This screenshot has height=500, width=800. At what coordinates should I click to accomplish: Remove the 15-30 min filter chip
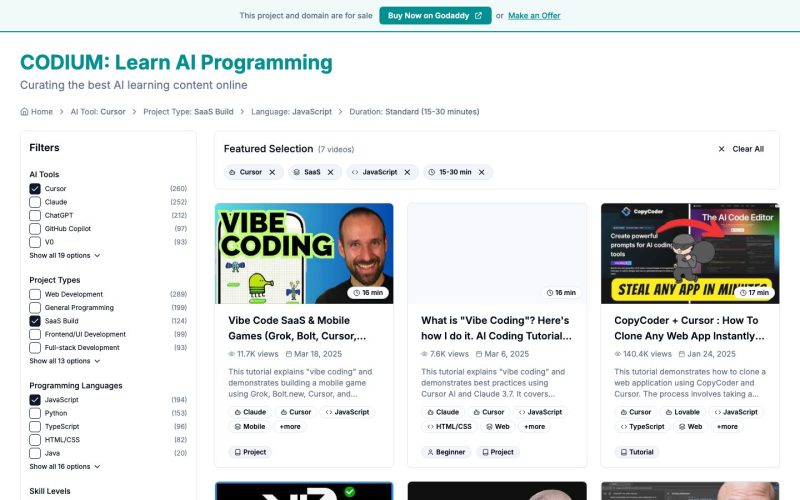click(482, 172)
